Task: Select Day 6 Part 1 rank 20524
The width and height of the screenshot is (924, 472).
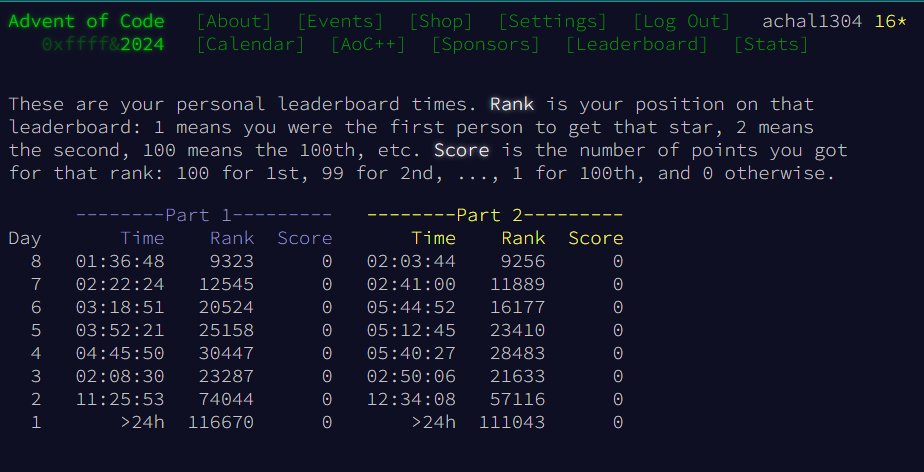Action: 226,307
